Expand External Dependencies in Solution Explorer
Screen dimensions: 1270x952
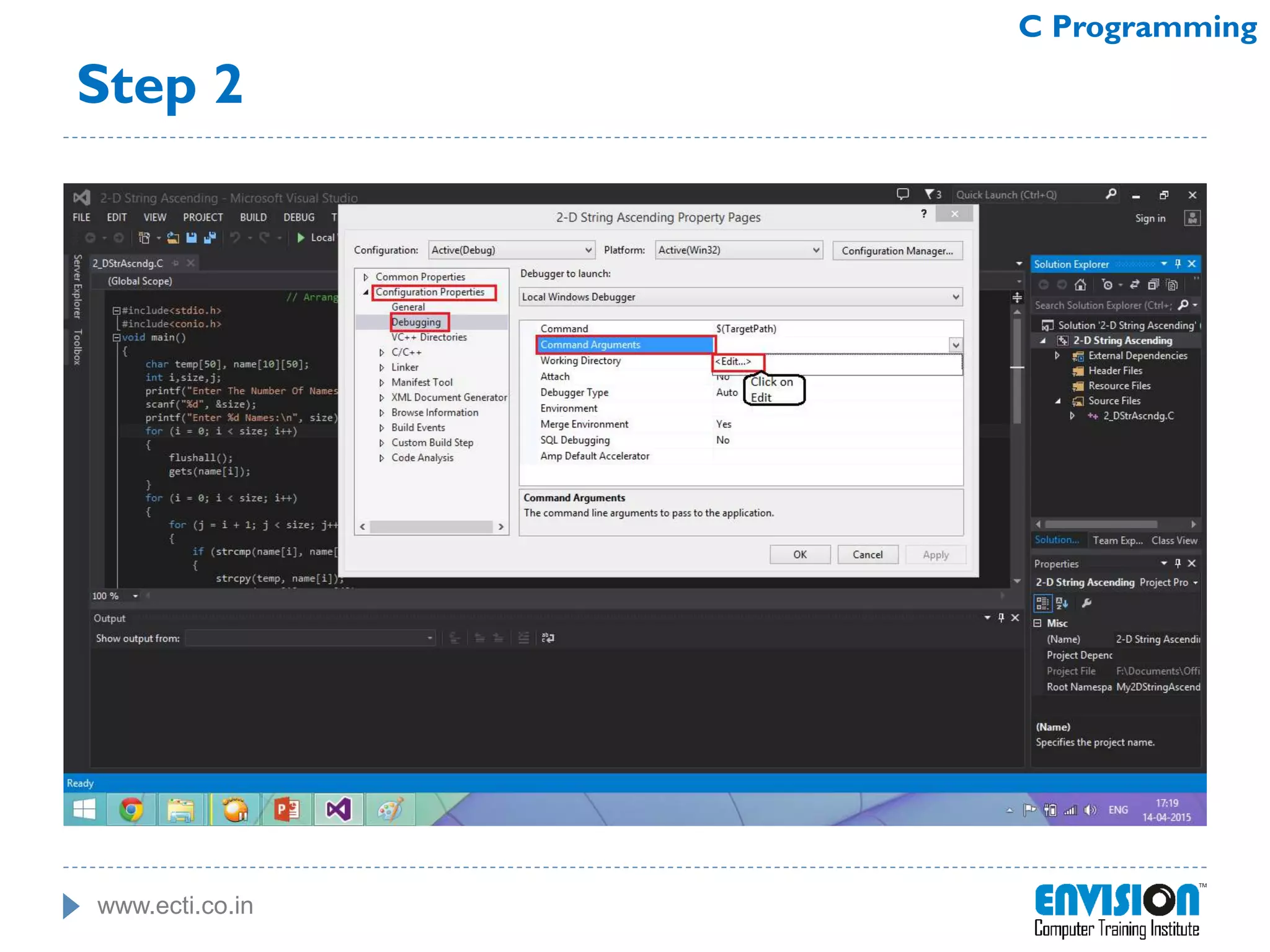point(1057,356)
